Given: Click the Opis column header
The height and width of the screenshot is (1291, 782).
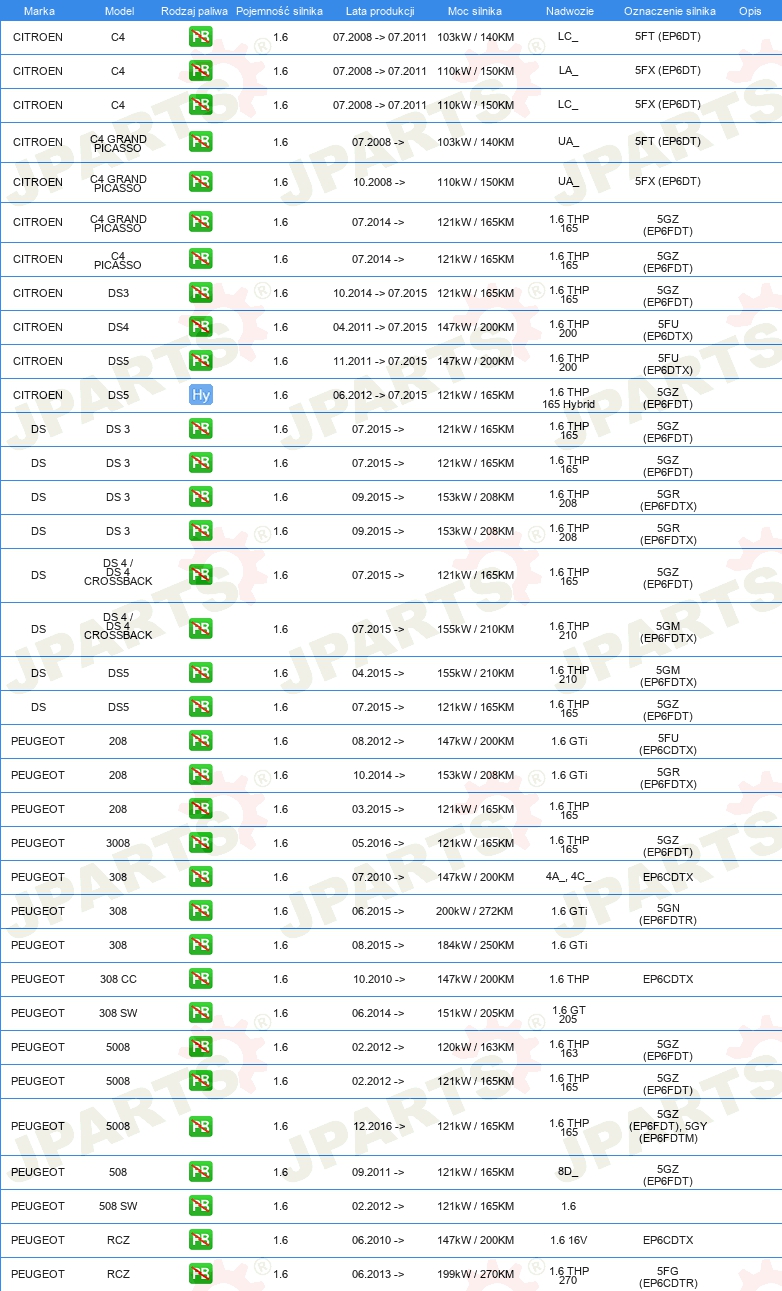Looking at the screenshot, I should pyautogui.click(x=750, y=10).
